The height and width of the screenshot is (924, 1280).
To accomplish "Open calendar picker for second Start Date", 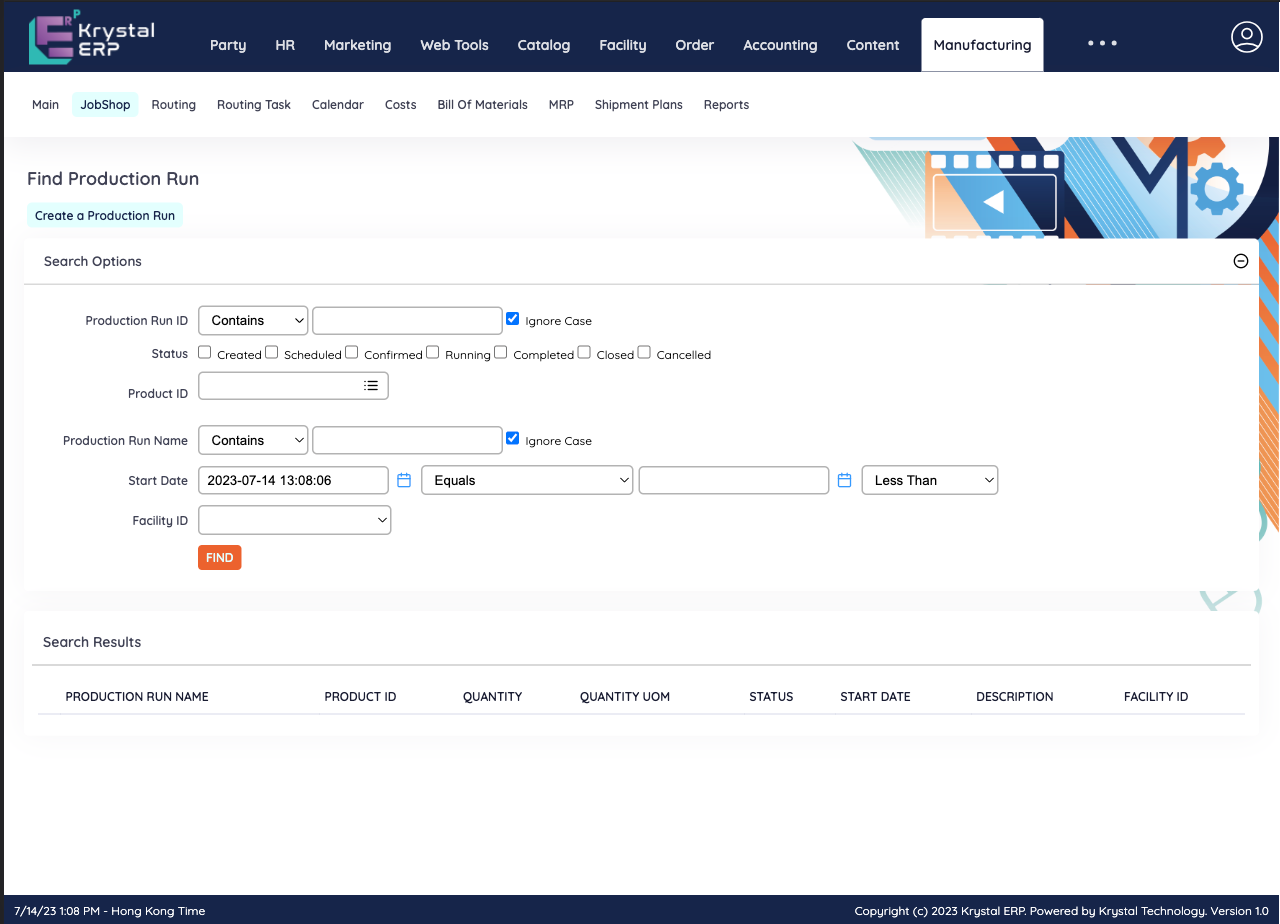I will tap(844, 481).
